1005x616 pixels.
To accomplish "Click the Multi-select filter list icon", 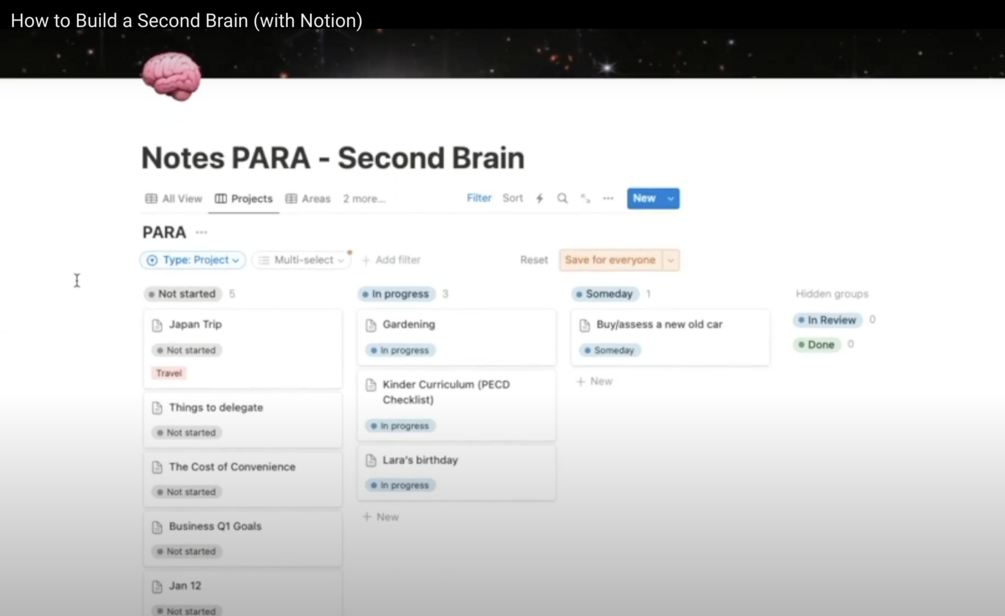I will tap(264, 260).
